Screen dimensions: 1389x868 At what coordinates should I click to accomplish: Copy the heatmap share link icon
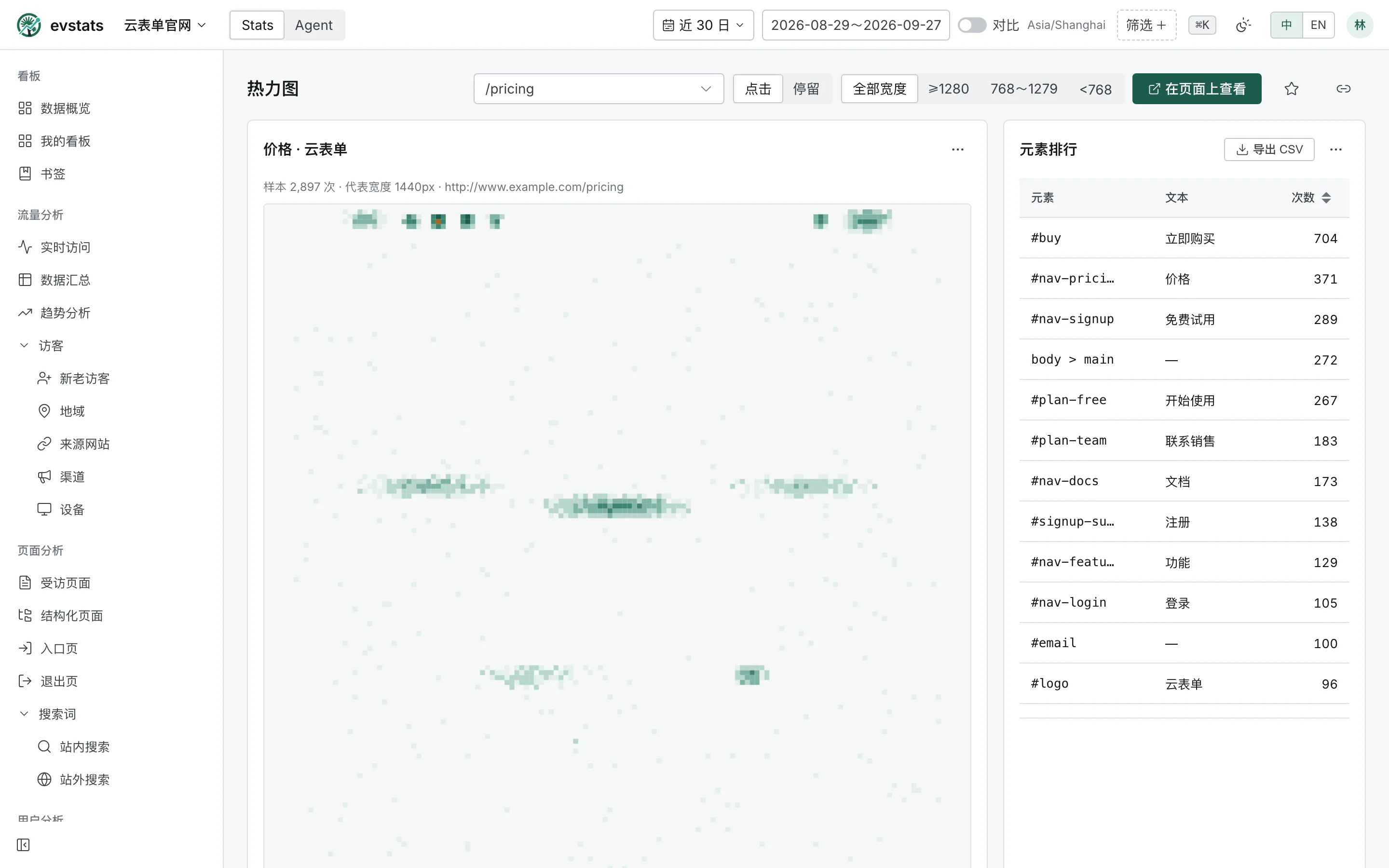click(x=1343, y=89)
